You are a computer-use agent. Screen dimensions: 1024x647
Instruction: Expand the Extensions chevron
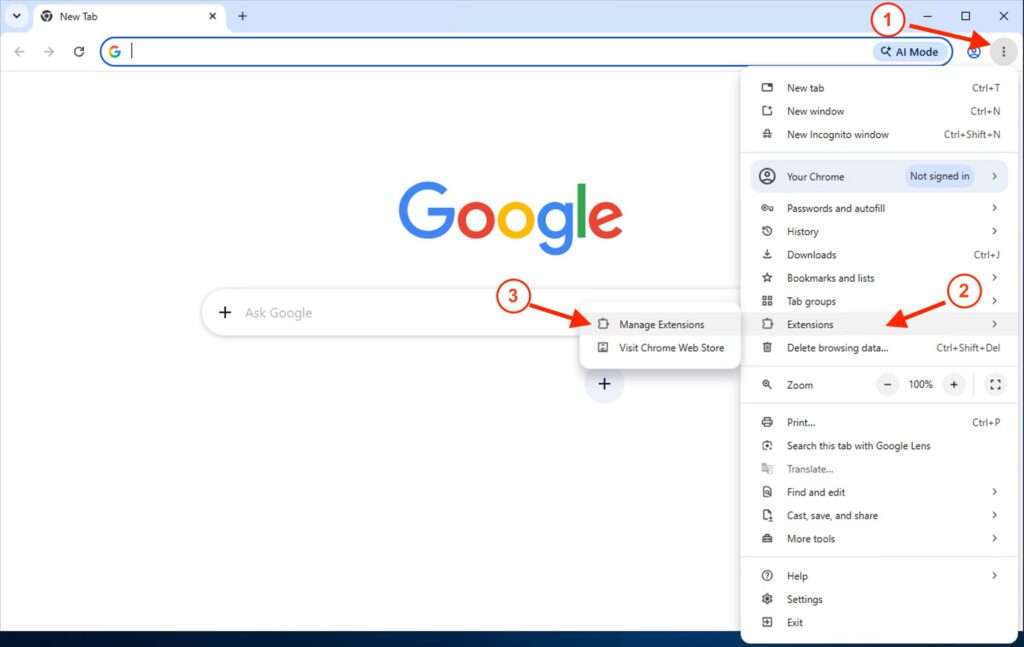pos(995,324)
